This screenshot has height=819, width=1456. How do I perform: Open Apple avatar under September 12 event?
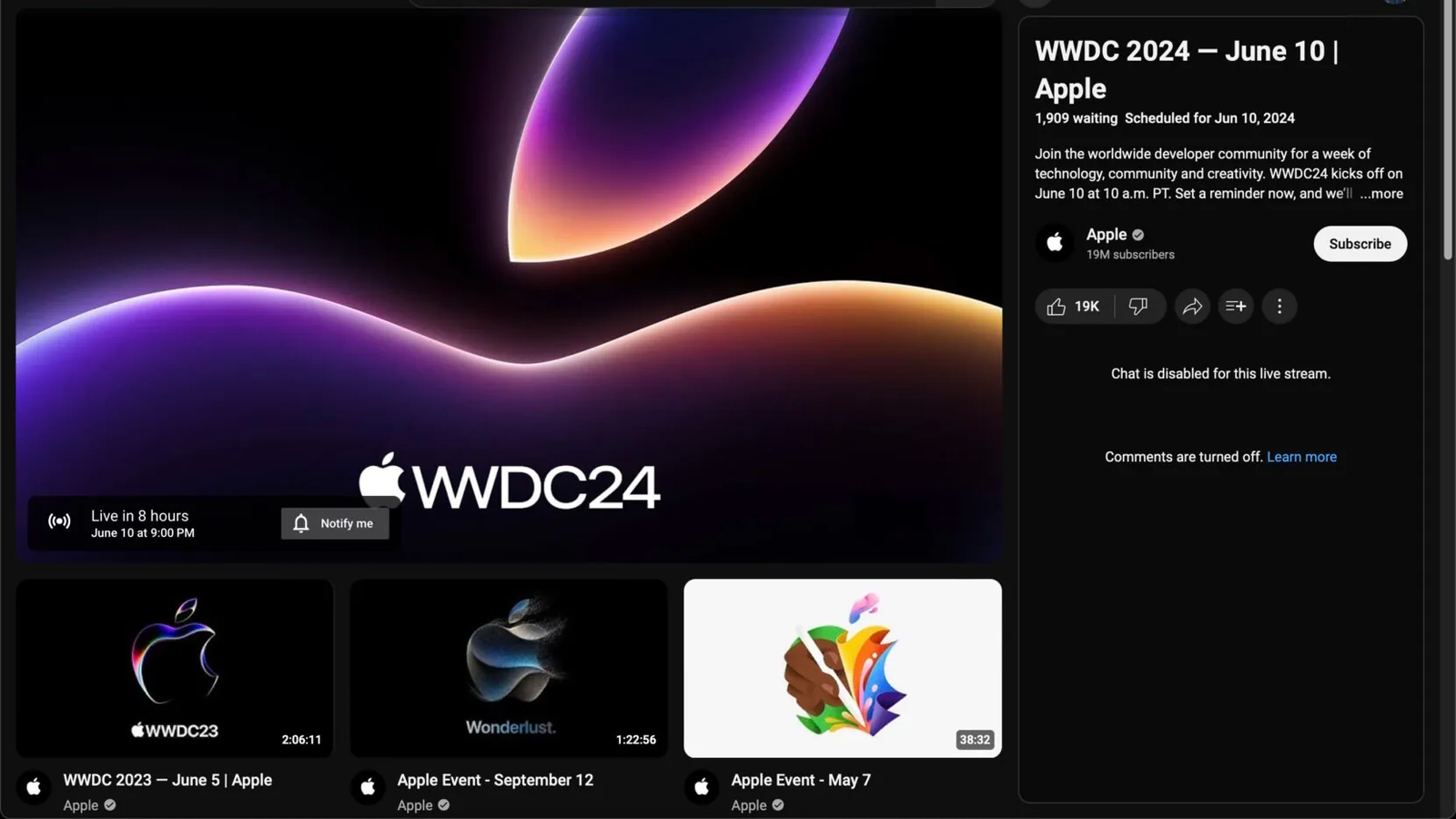(368, 787)
